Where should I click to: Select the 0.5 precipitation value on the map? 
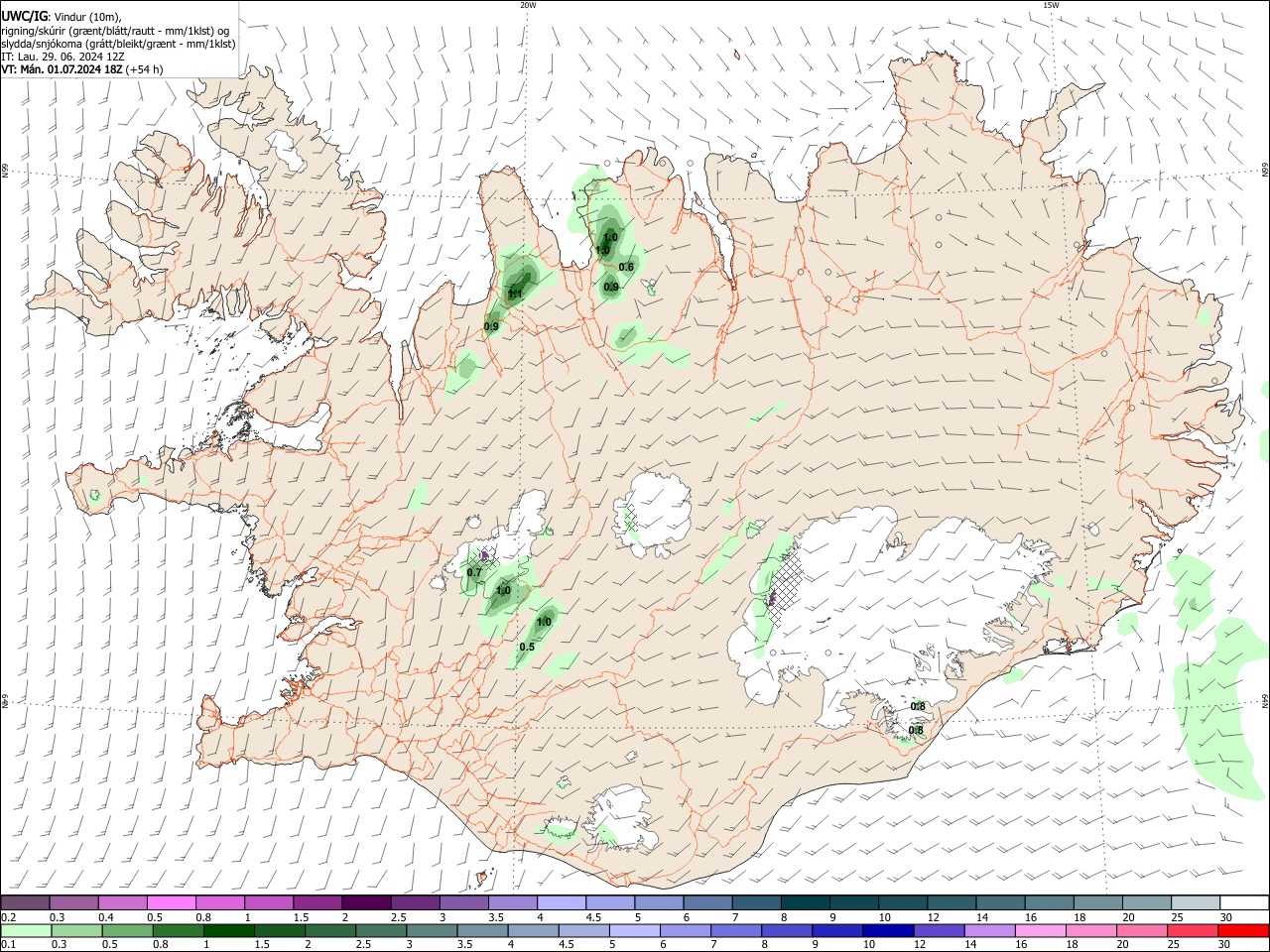[527, 648]
